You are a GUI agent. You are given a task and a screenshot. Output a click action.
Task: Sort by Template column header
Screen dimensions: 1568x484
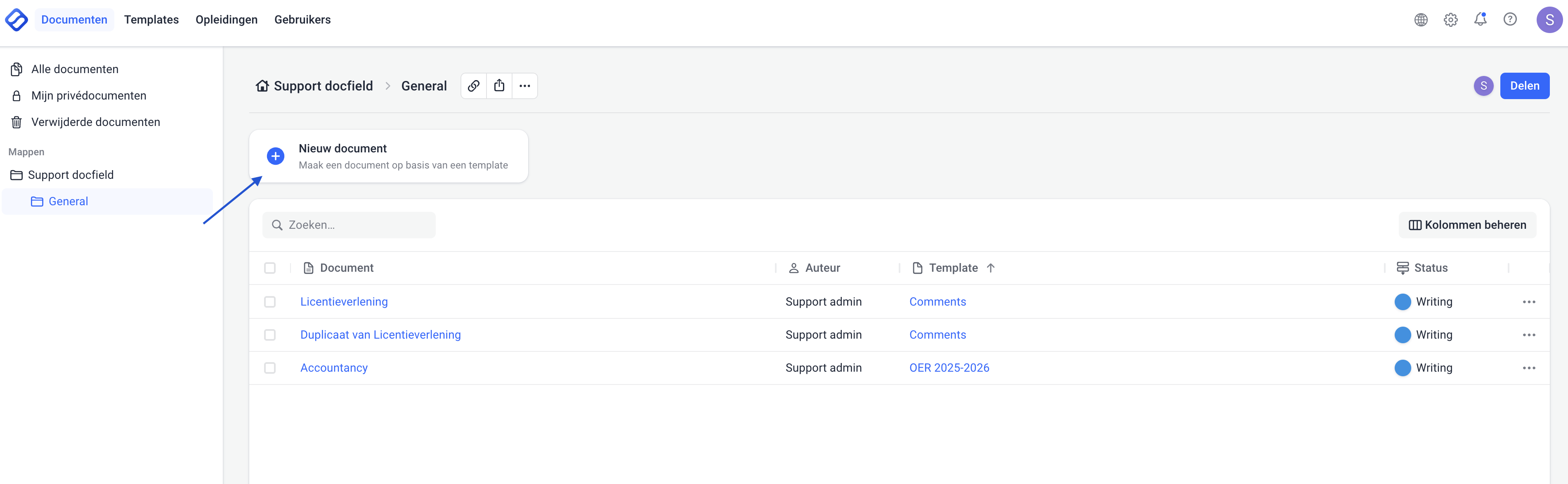[x=953, y=268]
